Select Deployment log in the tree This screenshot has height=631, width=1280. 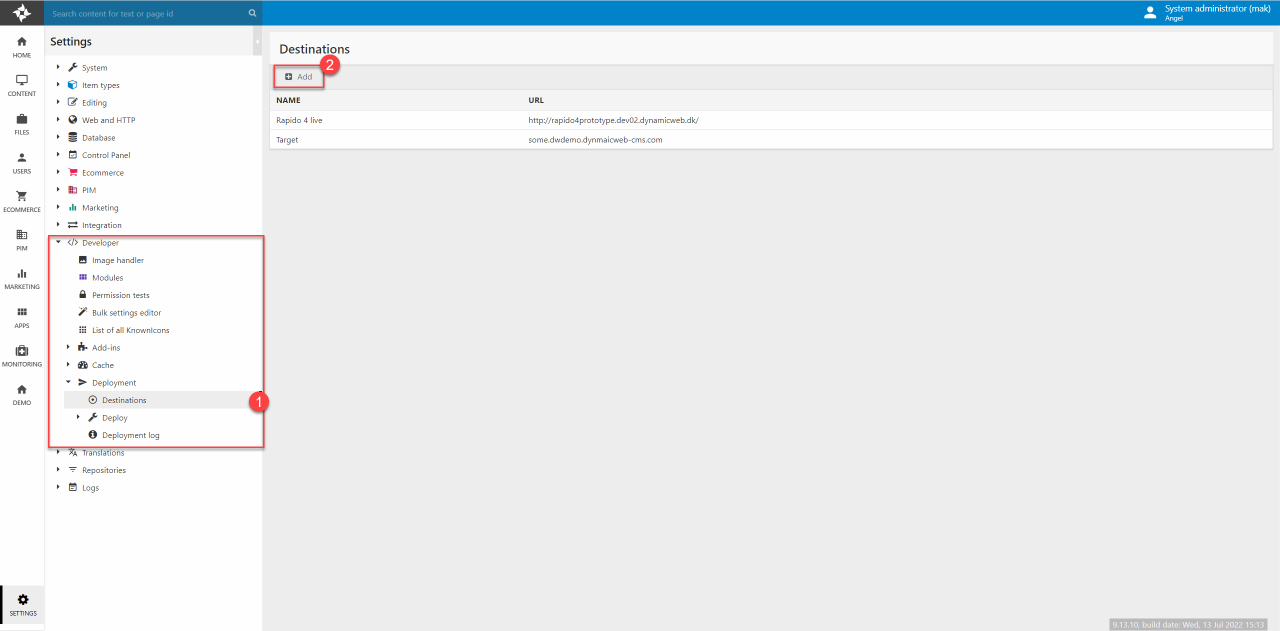pyautogui.click(x=130, y=435)
